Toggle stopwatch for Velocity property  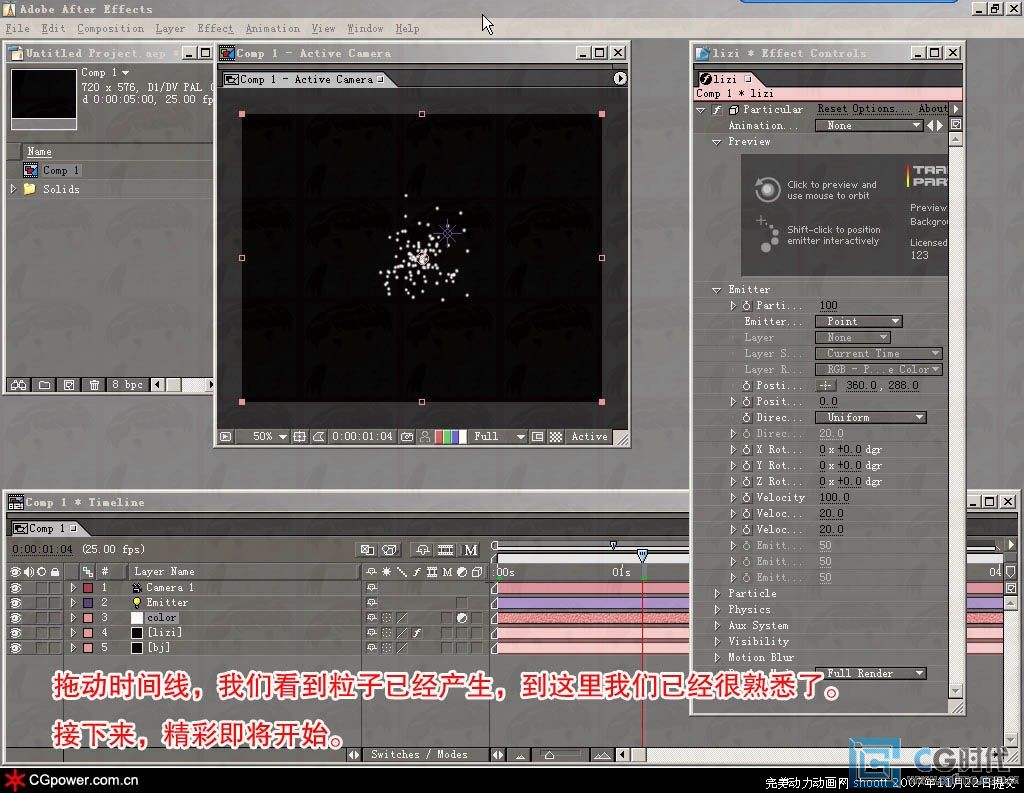click(746, 498)
